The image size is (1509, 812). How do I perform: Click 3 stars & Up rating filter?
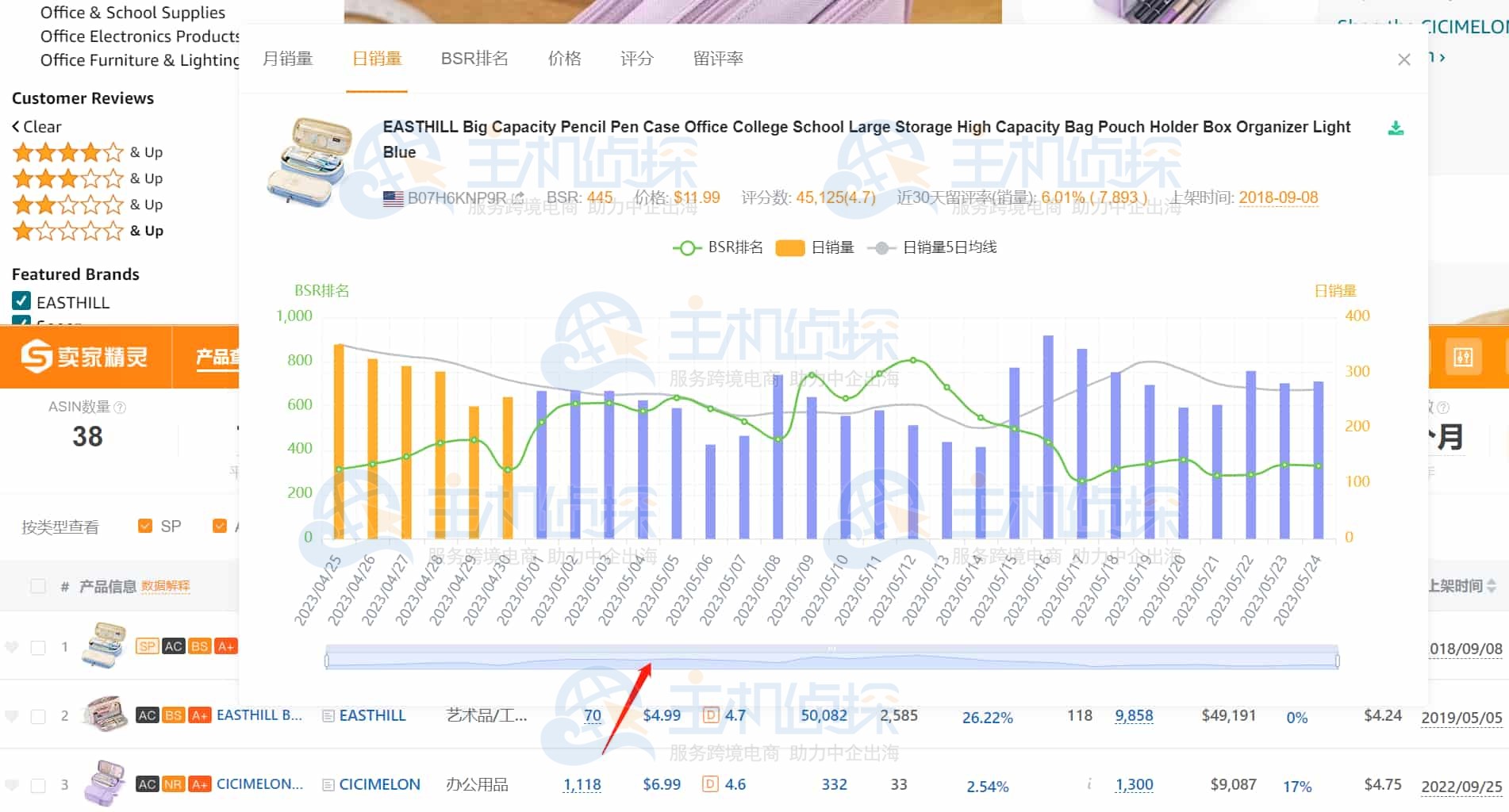[87, 178]
